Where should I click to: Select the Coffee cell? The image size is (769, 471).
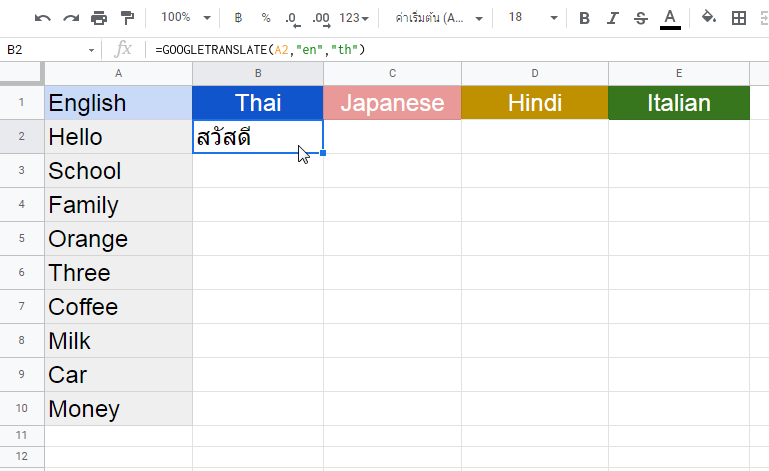118,307
